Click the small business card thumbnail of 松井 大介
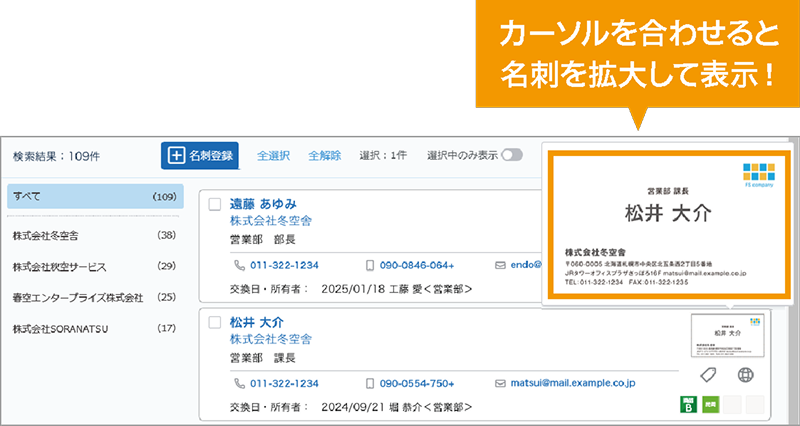Image resolution: width=800 pixels, height=426 pixels. (728, 335)
